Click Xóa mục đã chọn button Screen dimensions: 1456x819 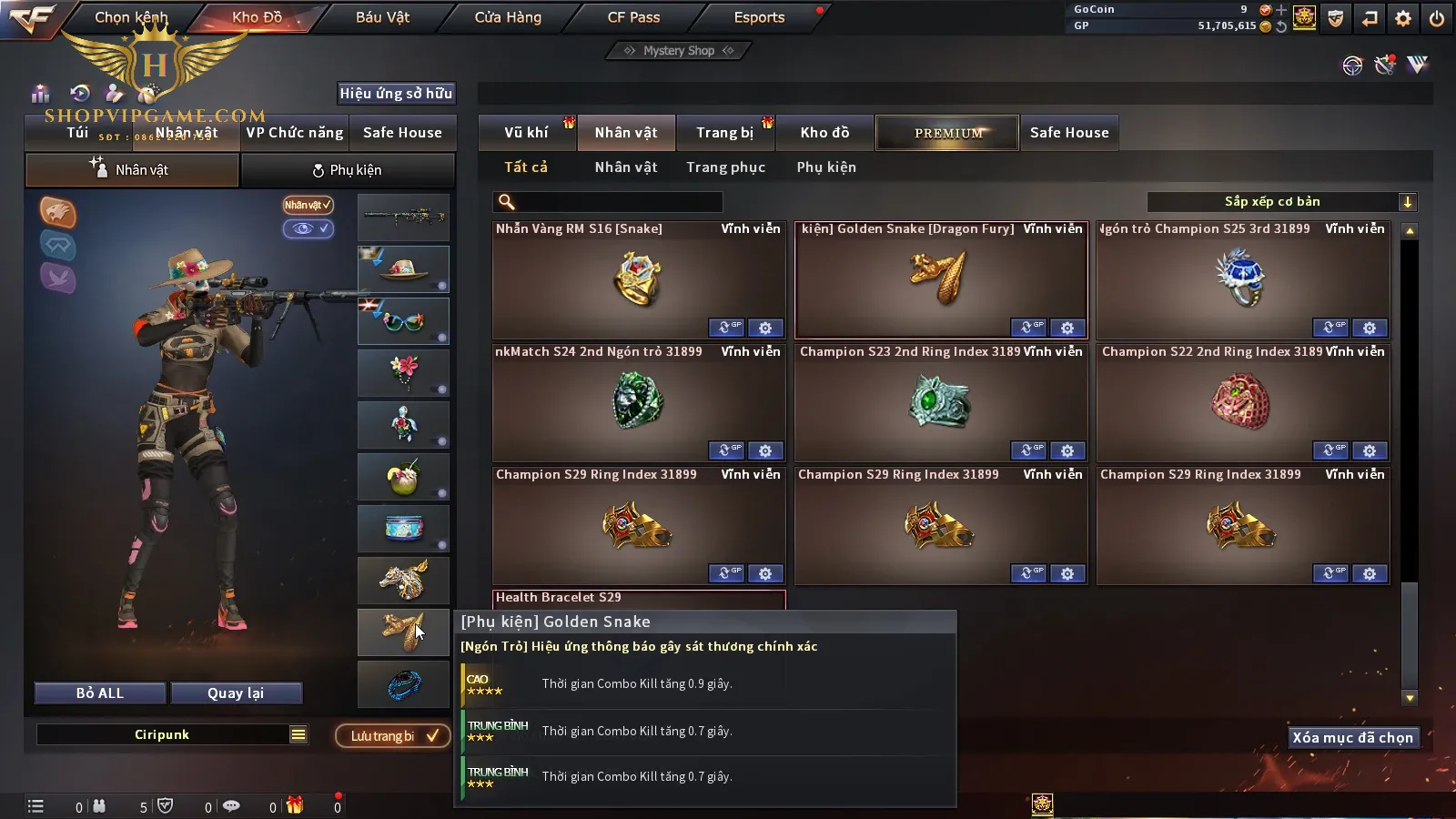click(x=1353, y=737)
